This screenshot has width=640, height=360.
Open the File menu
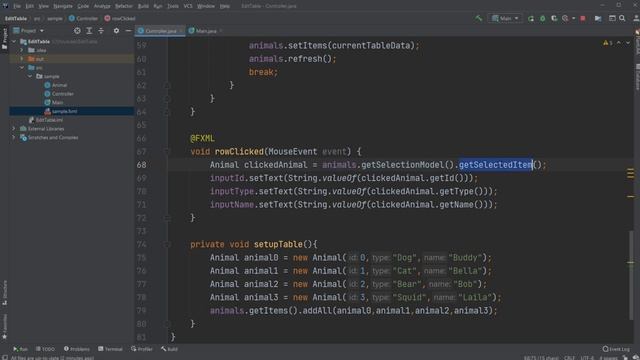click(x=17, y=6)
